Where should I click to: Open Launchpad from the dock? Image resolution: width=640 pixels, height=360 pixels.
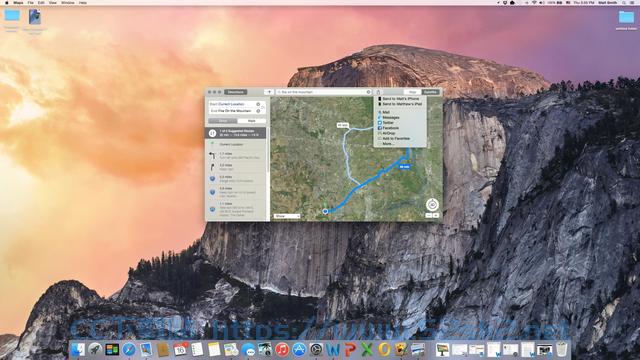[95, 349]
